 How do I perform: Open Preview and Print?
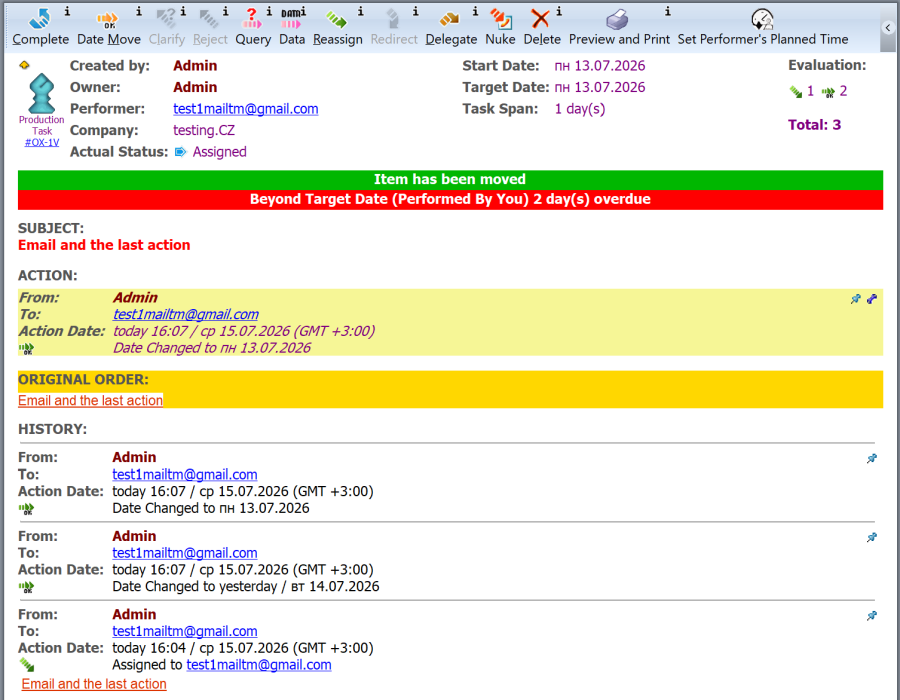point(618,20)
